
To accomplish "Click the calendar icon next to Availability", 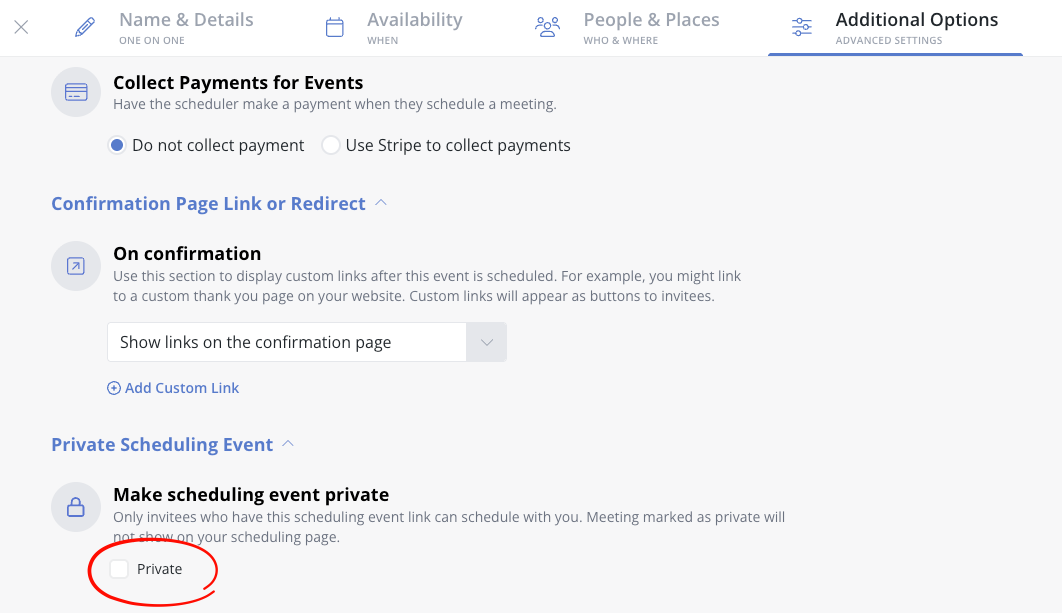I will point(334,27).
